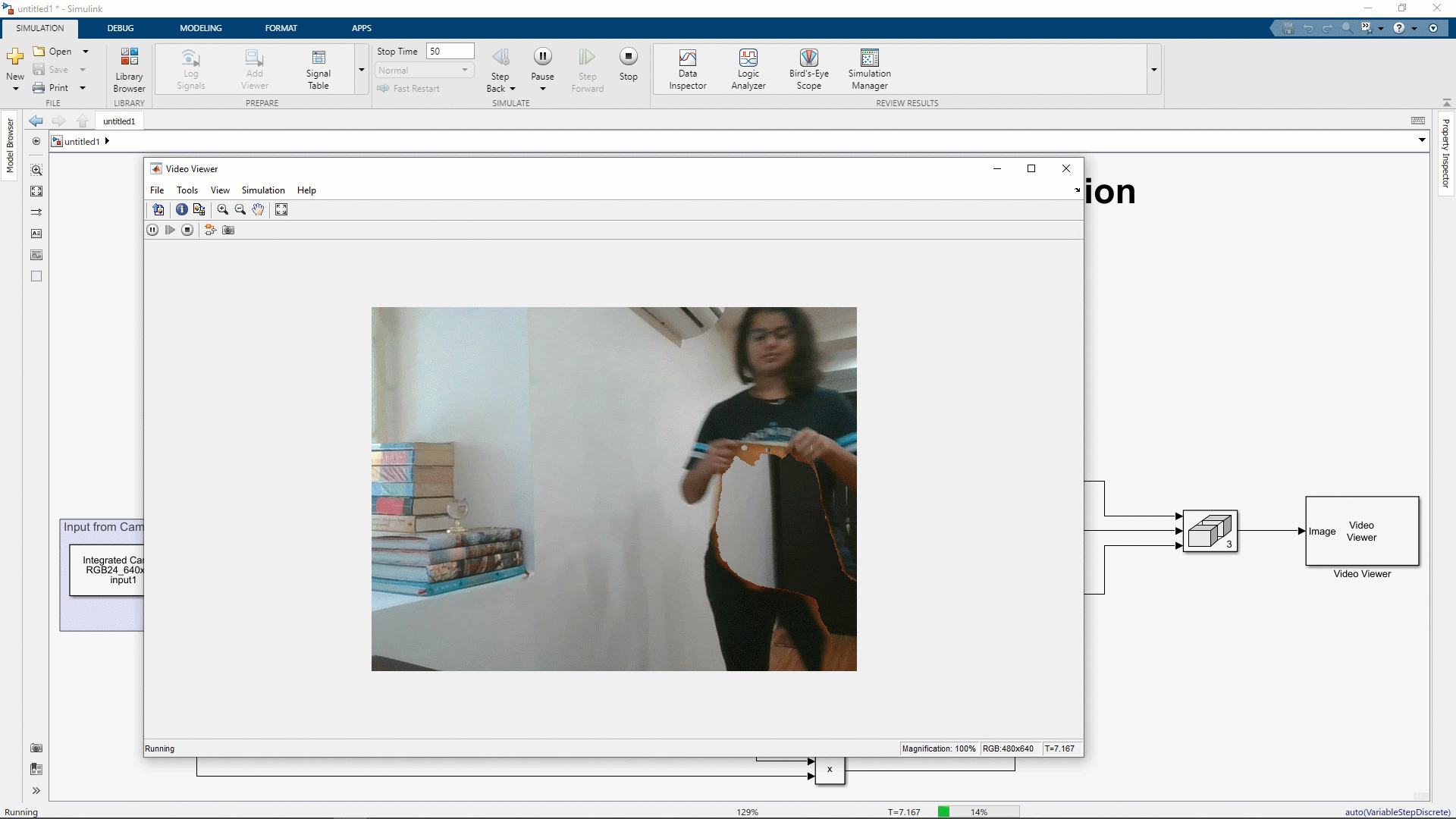Click Video Information icon in viewer toolbar
The height and width of the screenshot is (819, 1456).
coord(182,209)
